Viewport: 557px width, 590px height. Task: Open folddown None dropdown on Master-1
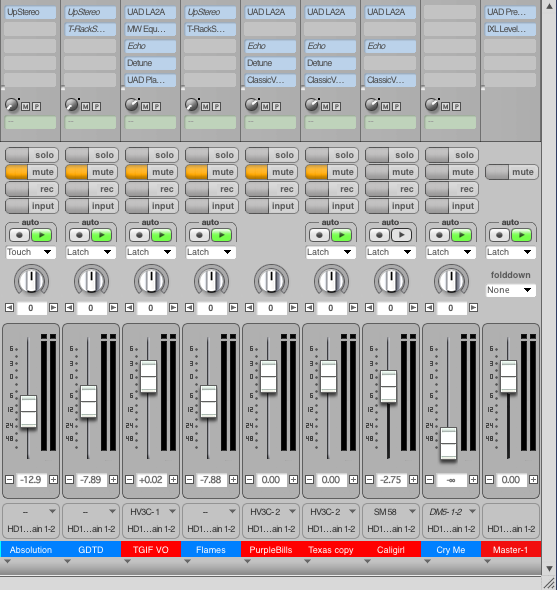[x=511, y=290]
